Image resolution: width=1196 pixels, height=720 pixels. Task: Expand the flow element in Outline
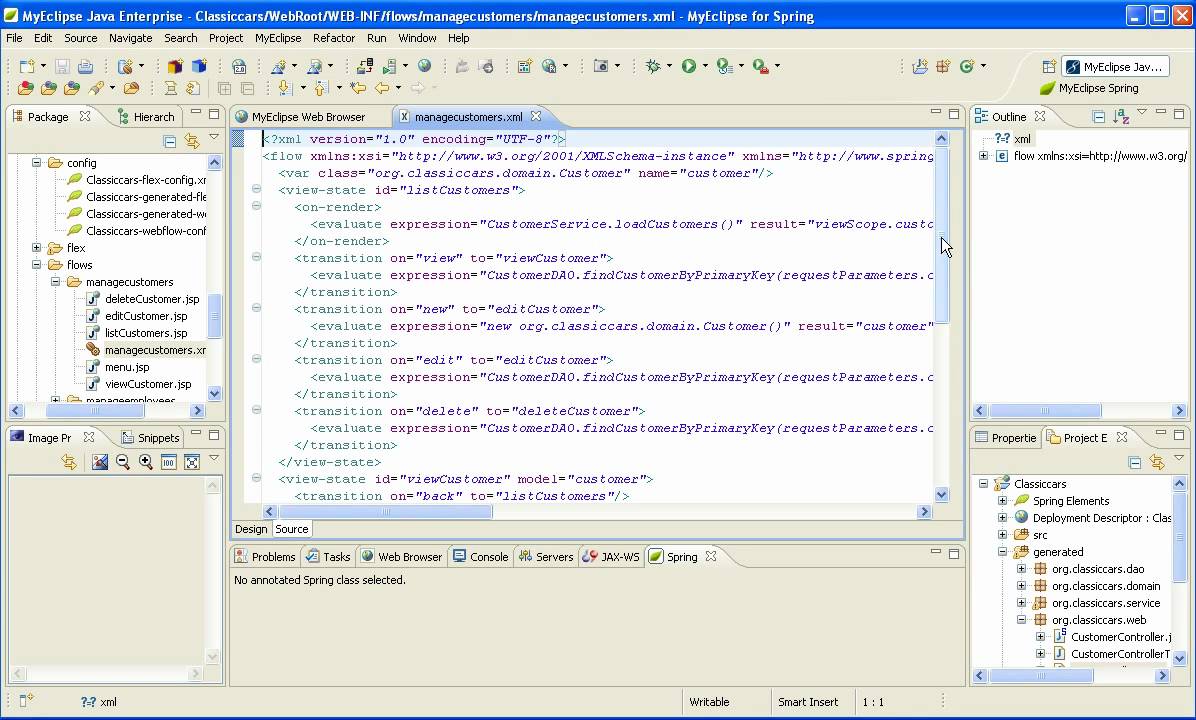pos(984,156)
